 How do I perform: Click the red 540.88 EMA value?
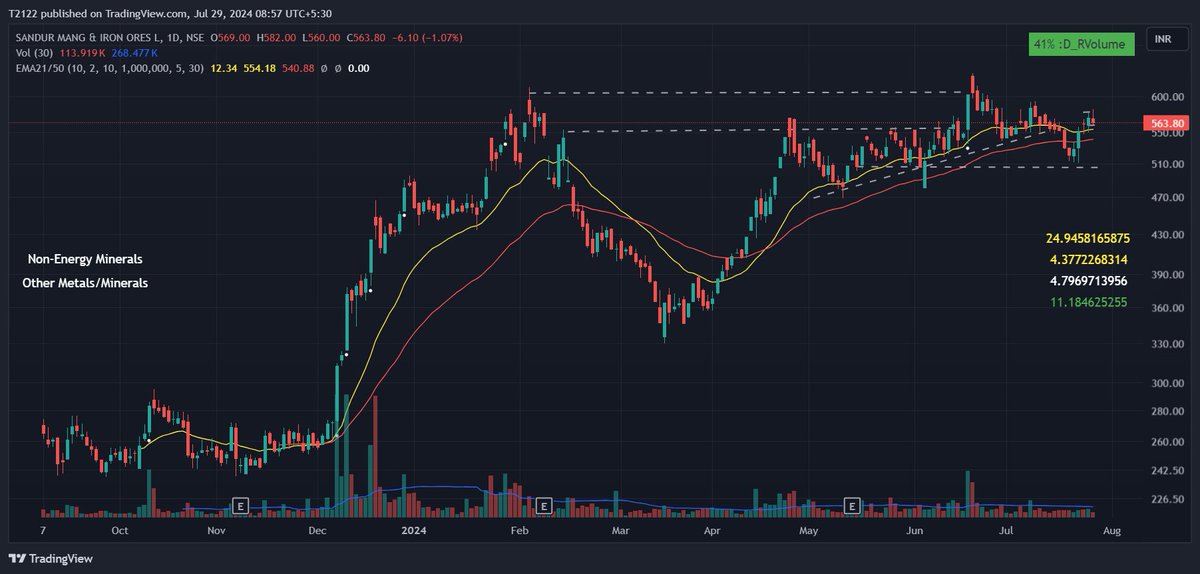pos(299,68)
